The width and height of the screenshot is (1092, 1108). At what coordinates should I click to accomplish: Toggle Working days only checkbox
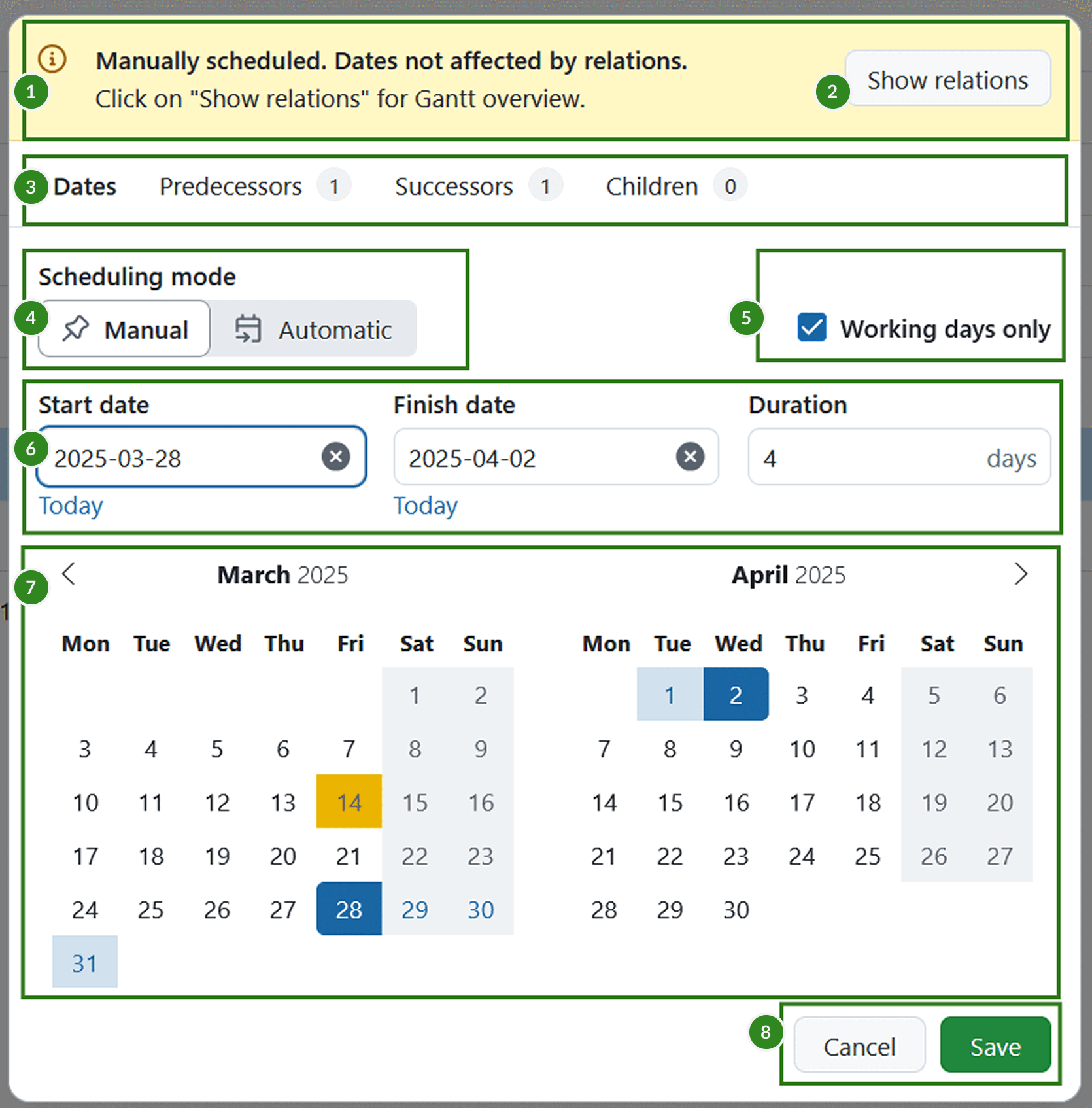tap(812, 328)
